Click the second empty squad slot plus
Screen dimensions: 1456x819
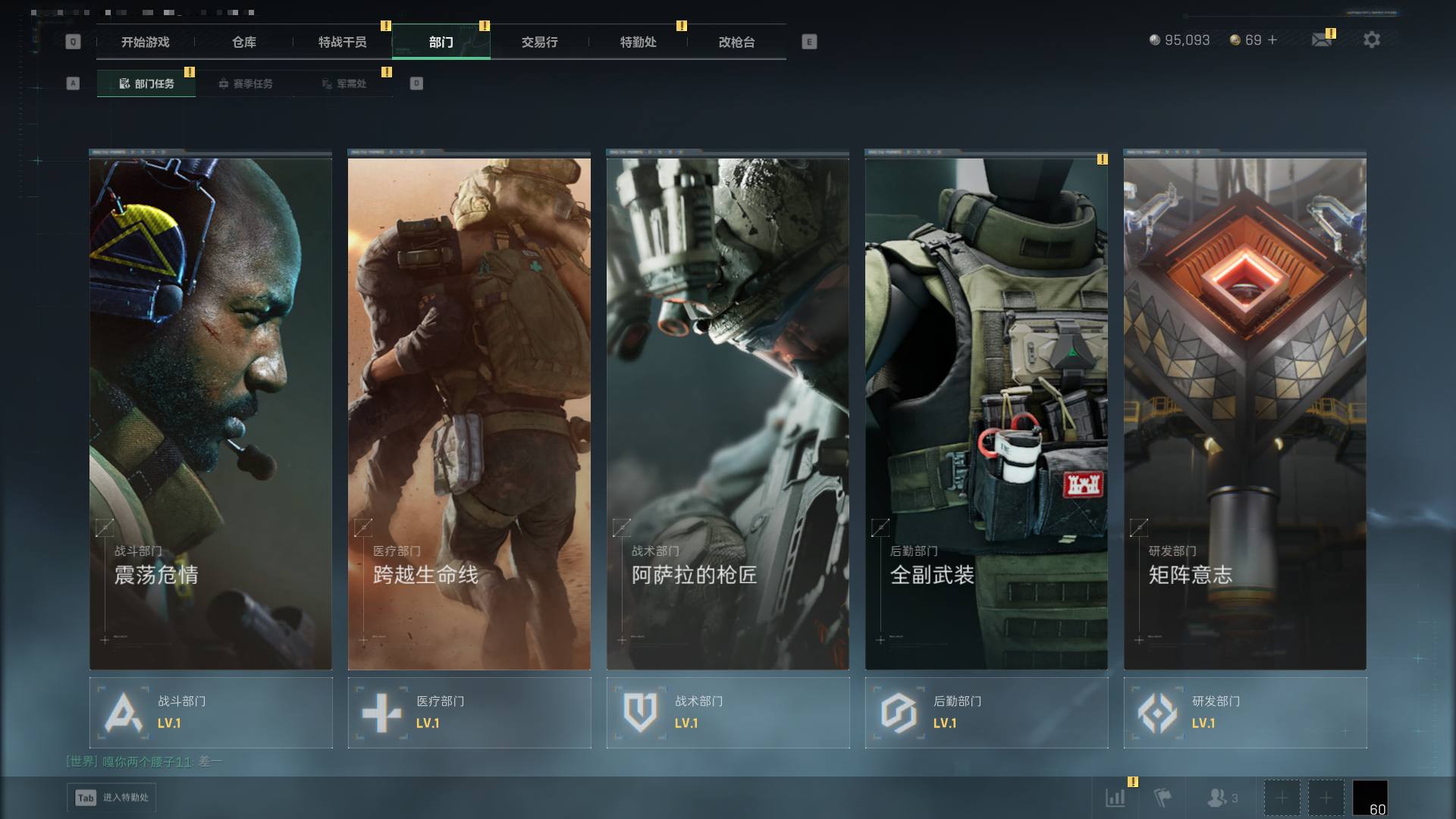[1326, 798]
